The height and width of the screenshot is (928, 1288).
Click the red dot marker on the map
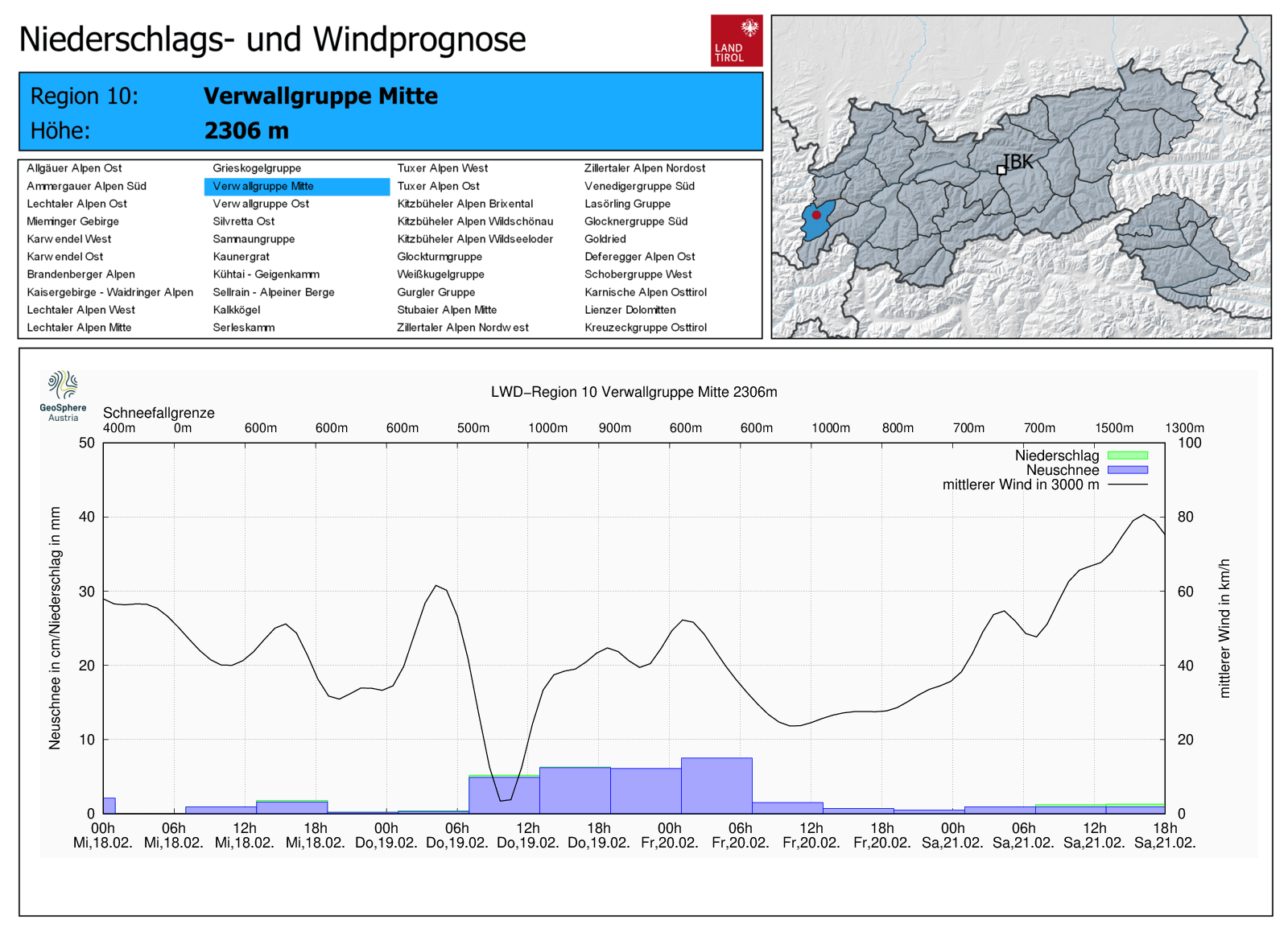(x=816, y=215)
